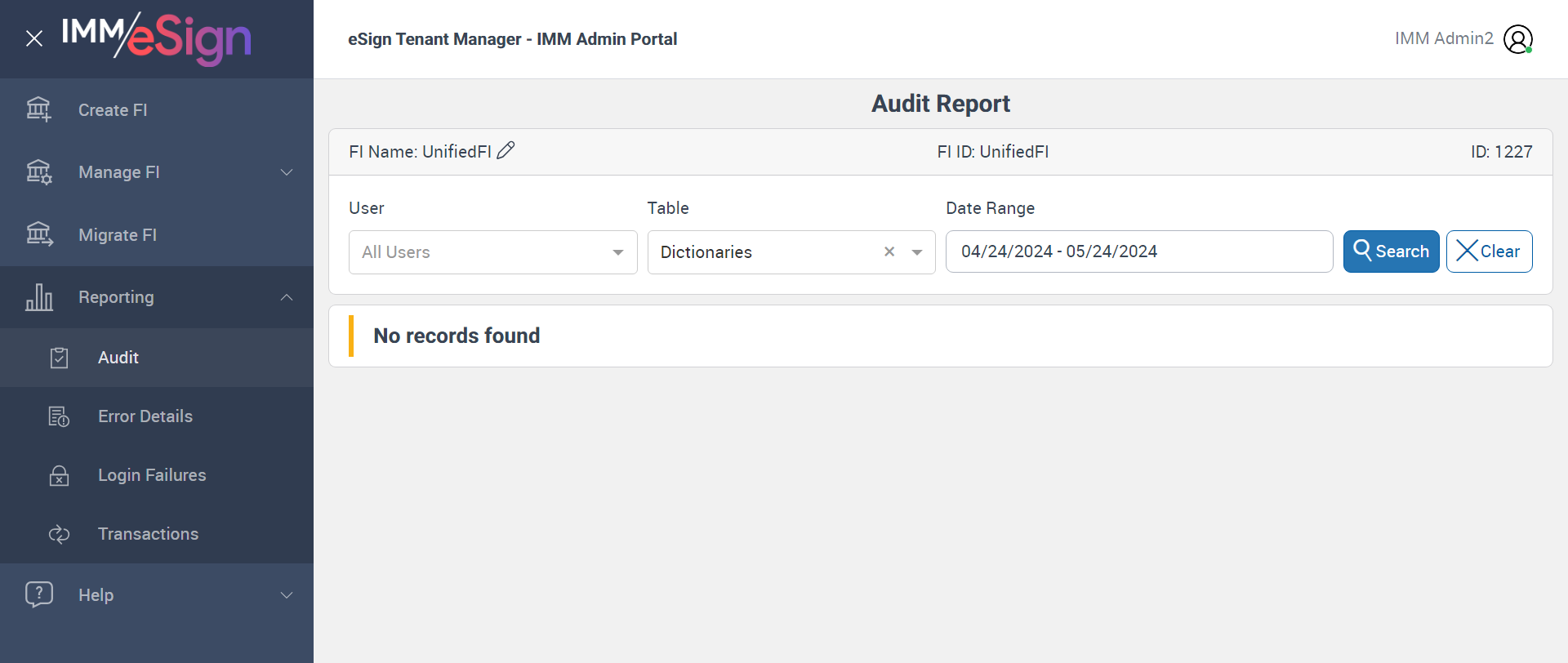Collapse the Reporting section chevron
The height and width of the screenshot is (663, 1568).
[287, 297]
